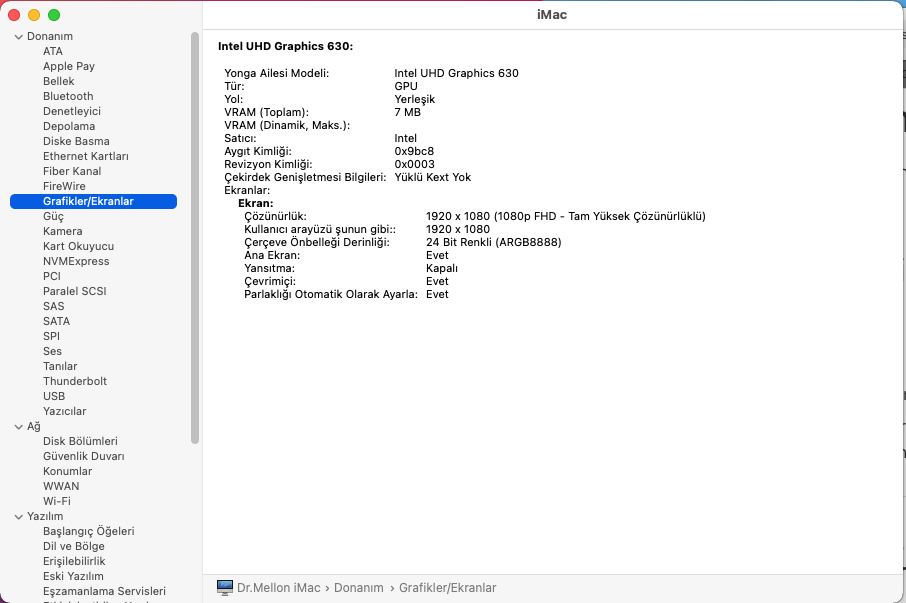Click the iMac computer icon in path bar
The image size is (906, 603).
click(x=225, y=588)
